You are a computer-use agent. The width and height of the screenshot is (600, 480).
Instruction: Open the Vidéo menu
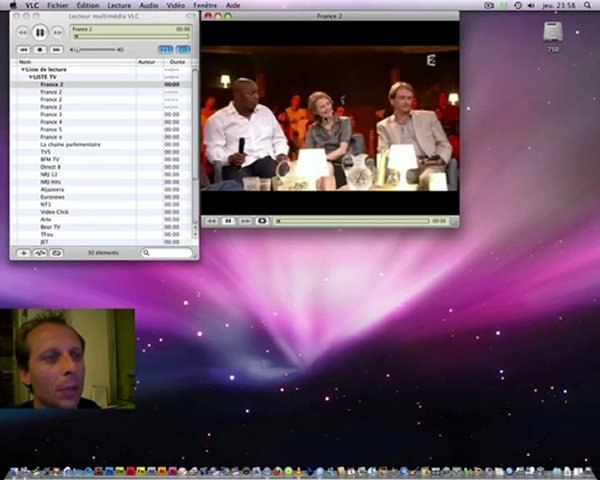coord(176,5)
